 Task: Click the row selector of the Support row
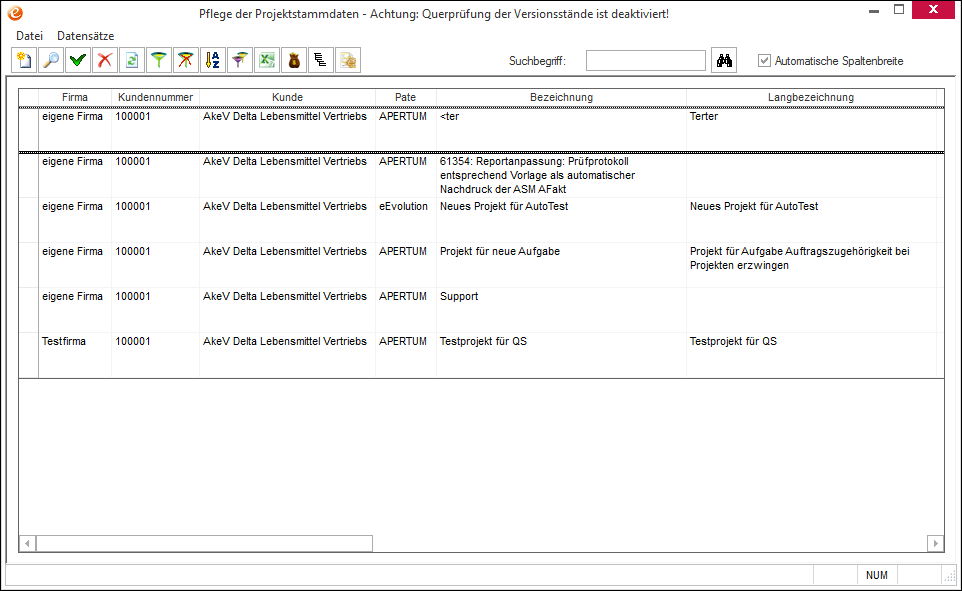[x=28, y=310]
